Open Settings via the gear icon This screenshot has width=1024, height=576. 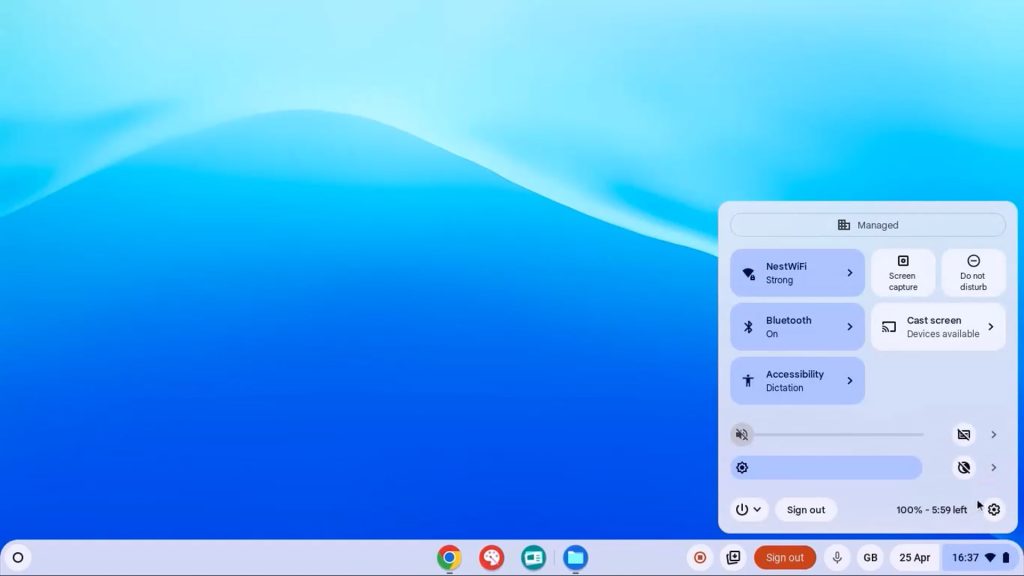coord(993,510)
